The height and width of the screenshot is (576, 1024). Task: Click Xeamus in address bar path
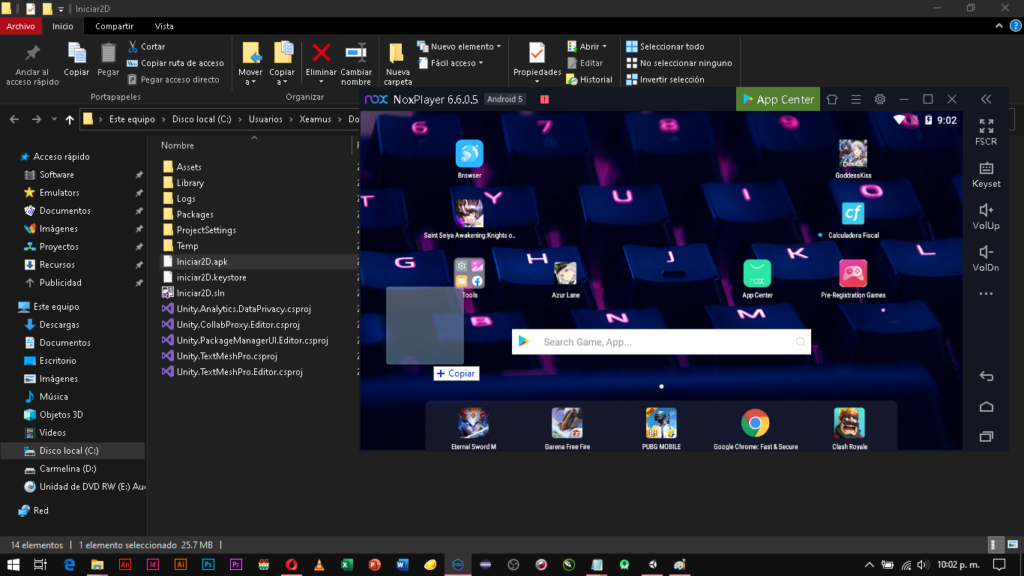pos(315,120)
